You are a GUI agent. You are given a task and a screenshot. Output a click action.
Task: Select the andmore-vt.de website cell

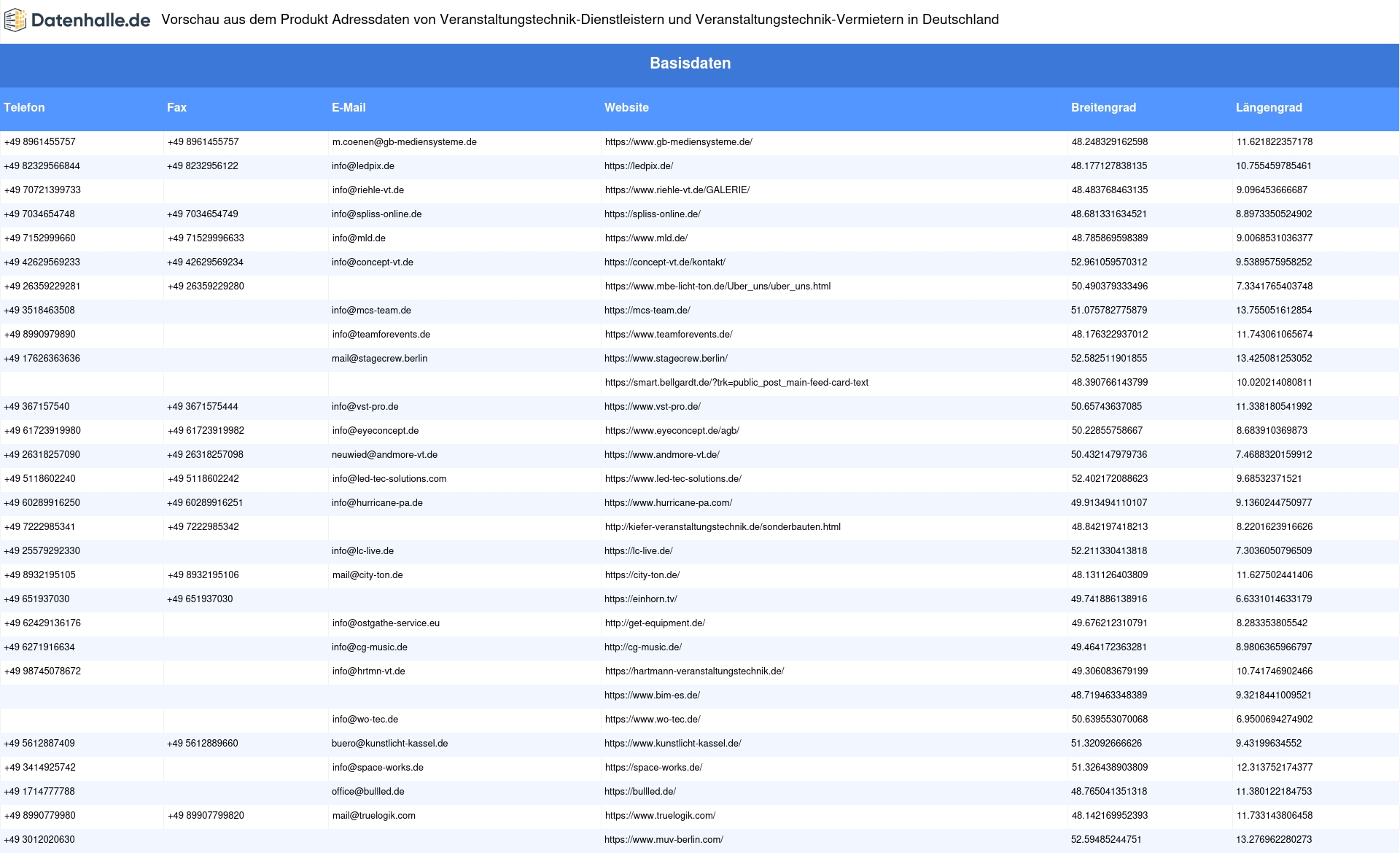[662, 455]
